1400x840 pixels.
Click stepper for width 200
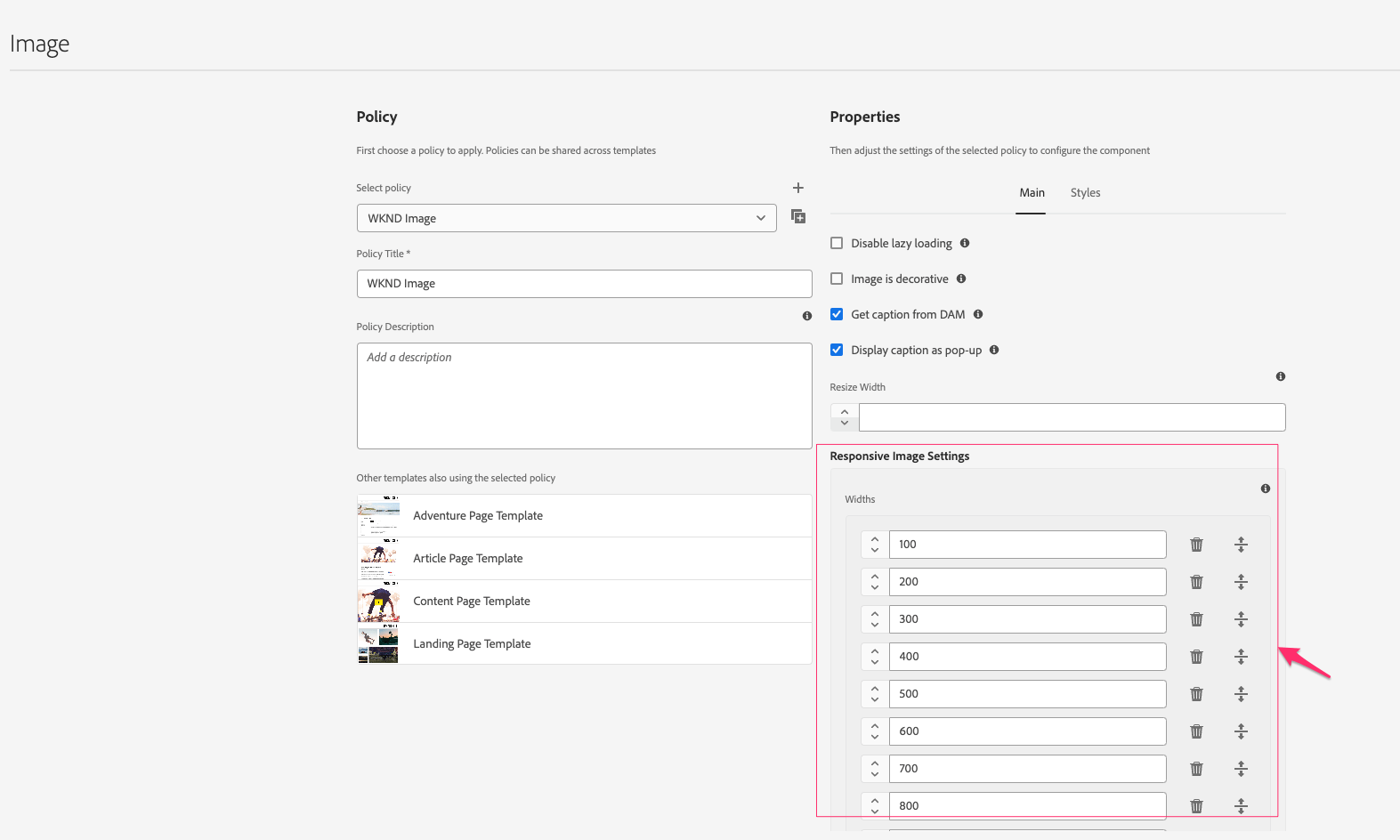[x=875, y=582]
